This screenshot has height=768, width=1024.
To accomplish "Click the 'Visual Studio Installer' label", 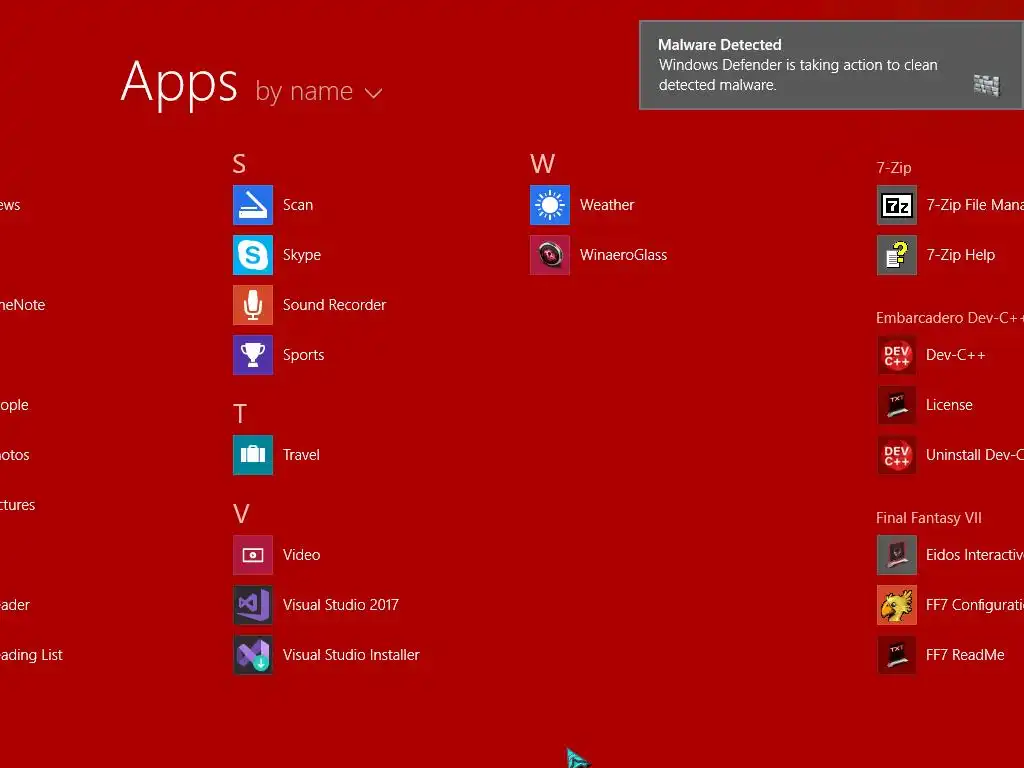I will click(351, 655).
